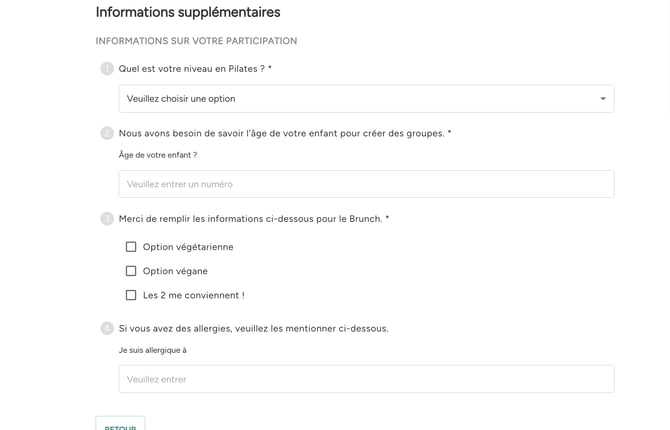Click the Brunch information question text

(x=254, y=219)
